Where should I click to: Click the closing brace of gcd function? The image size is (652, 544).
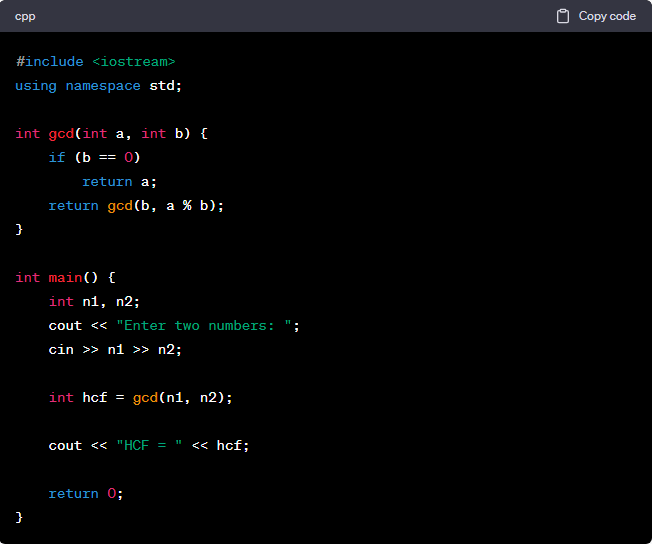(19, 230)
